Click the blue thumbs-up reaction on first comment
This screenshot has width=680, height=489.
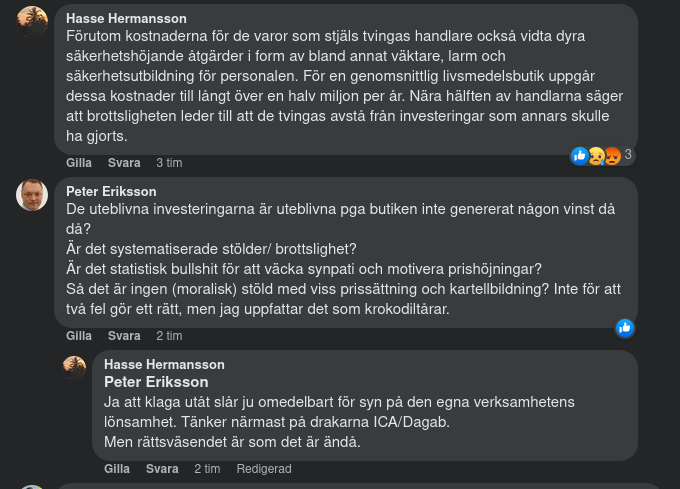580,155
